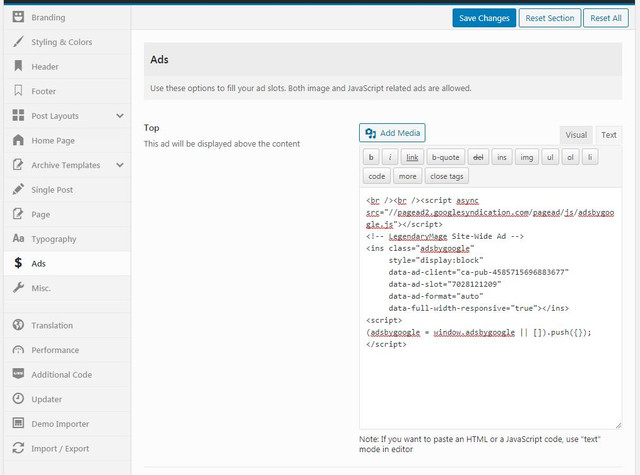Click the Footer bookmark outline icon

click(x=18, y=91)
